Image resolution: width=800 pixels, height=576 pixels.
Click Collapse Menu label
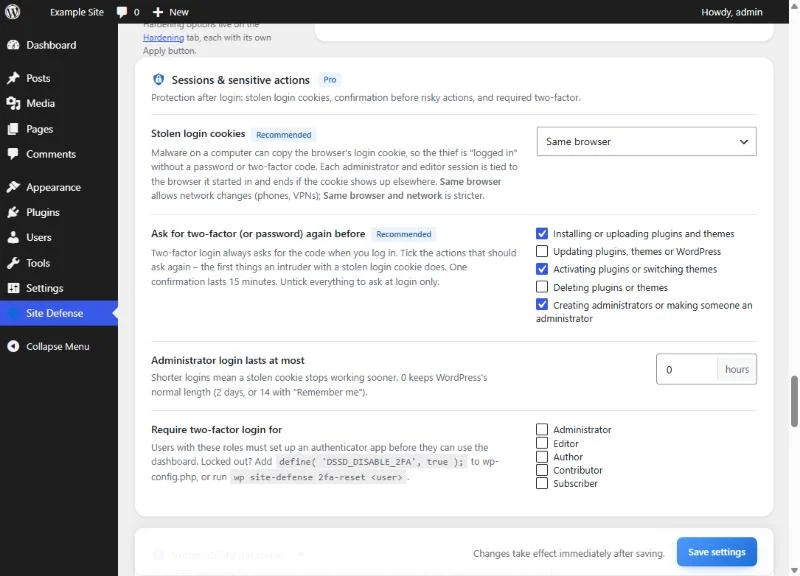[x=58, y=346]
